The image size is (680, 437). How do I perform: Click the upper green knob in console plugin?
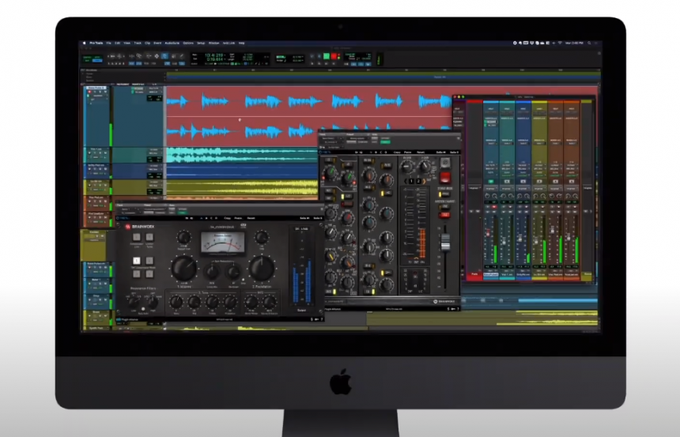(330, 173)
